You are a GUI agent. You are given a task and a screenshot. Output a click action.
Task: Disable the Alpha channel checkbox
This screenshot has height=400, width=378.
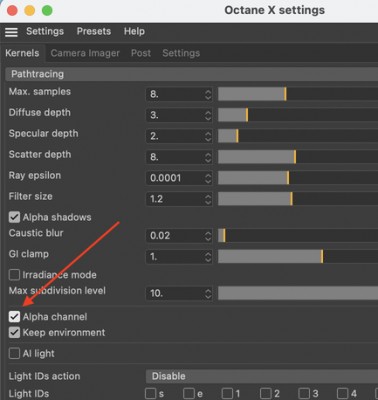[x=14, y=316]
